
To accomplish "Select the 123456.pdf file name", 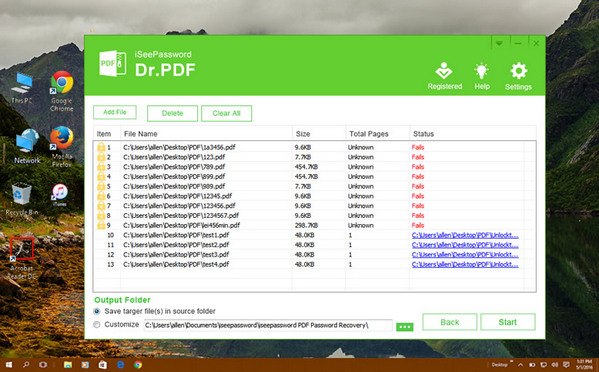I will (x=179, y=206).
